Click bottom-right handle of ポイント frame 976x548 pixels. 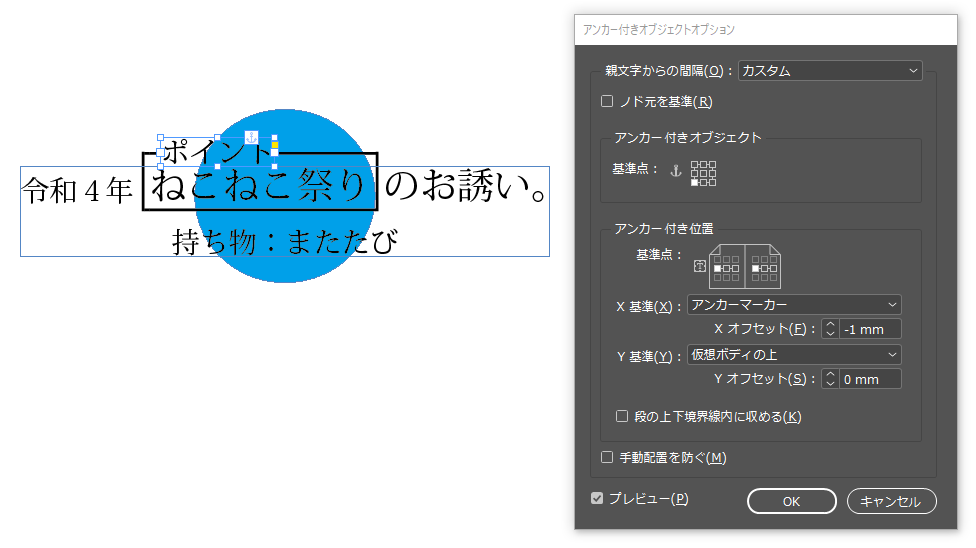[274, 166]
